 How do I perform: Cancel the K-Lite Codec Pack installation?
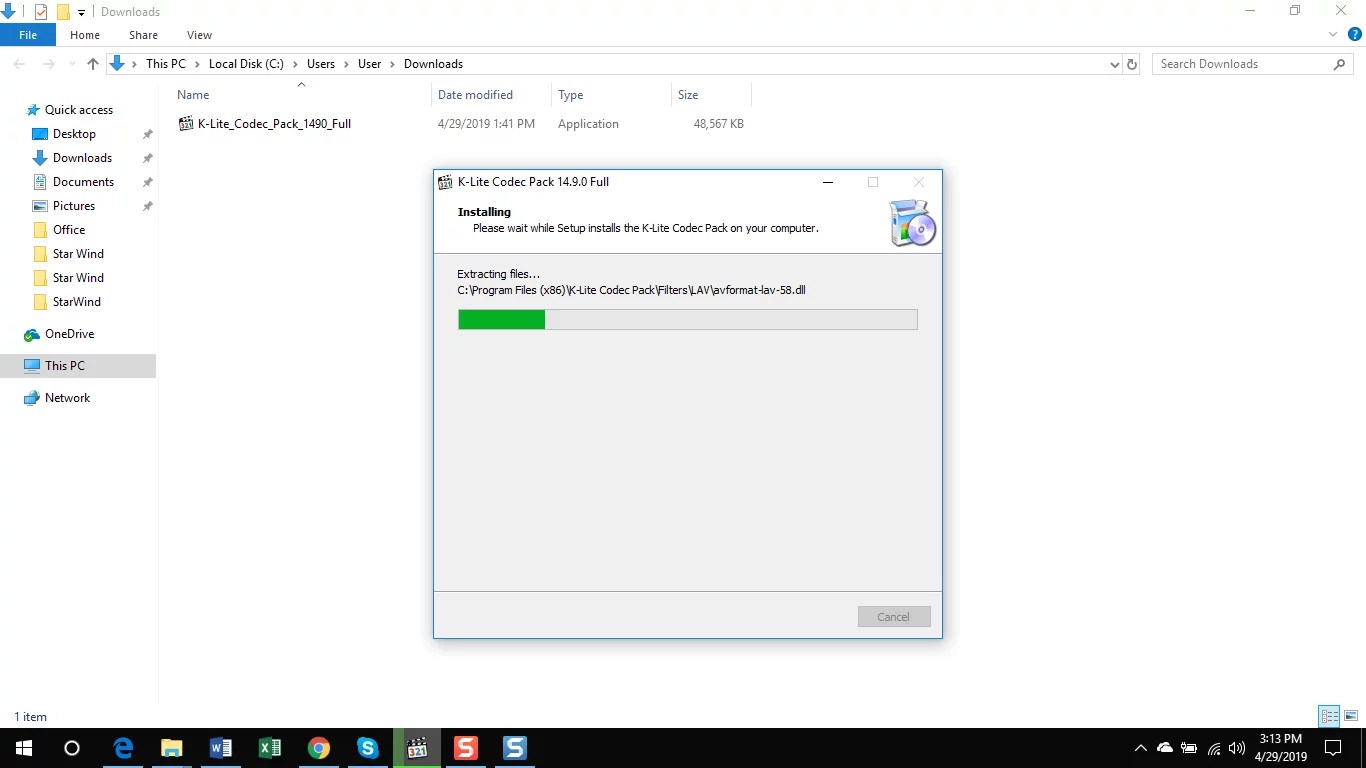point(893,616)
